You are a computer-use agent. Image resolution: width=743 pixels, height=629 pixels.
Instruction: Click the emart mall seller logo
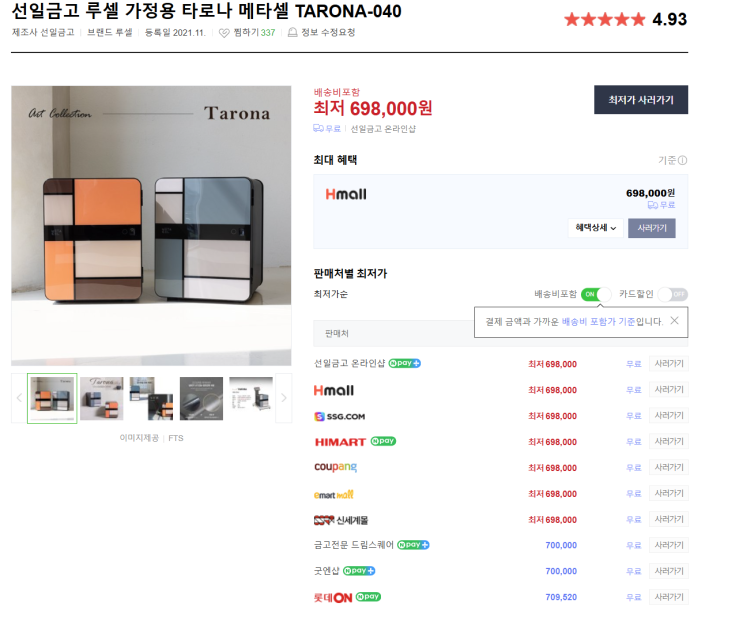(x=334, y=494)
